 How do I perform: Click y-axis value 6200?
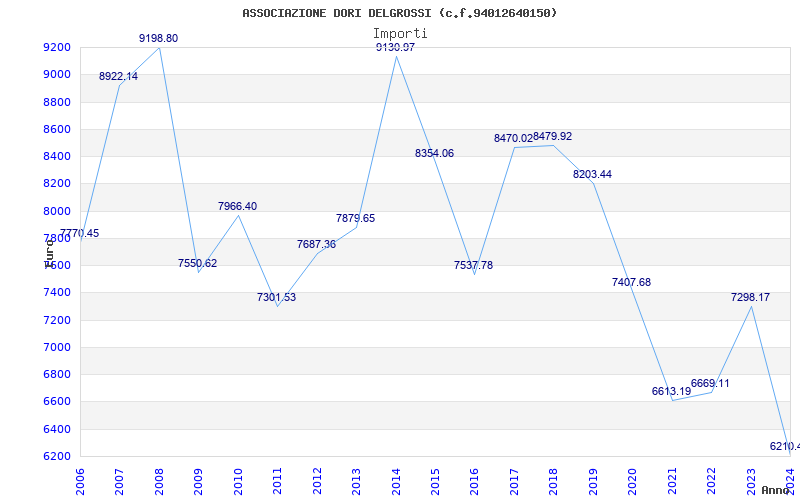57,456
